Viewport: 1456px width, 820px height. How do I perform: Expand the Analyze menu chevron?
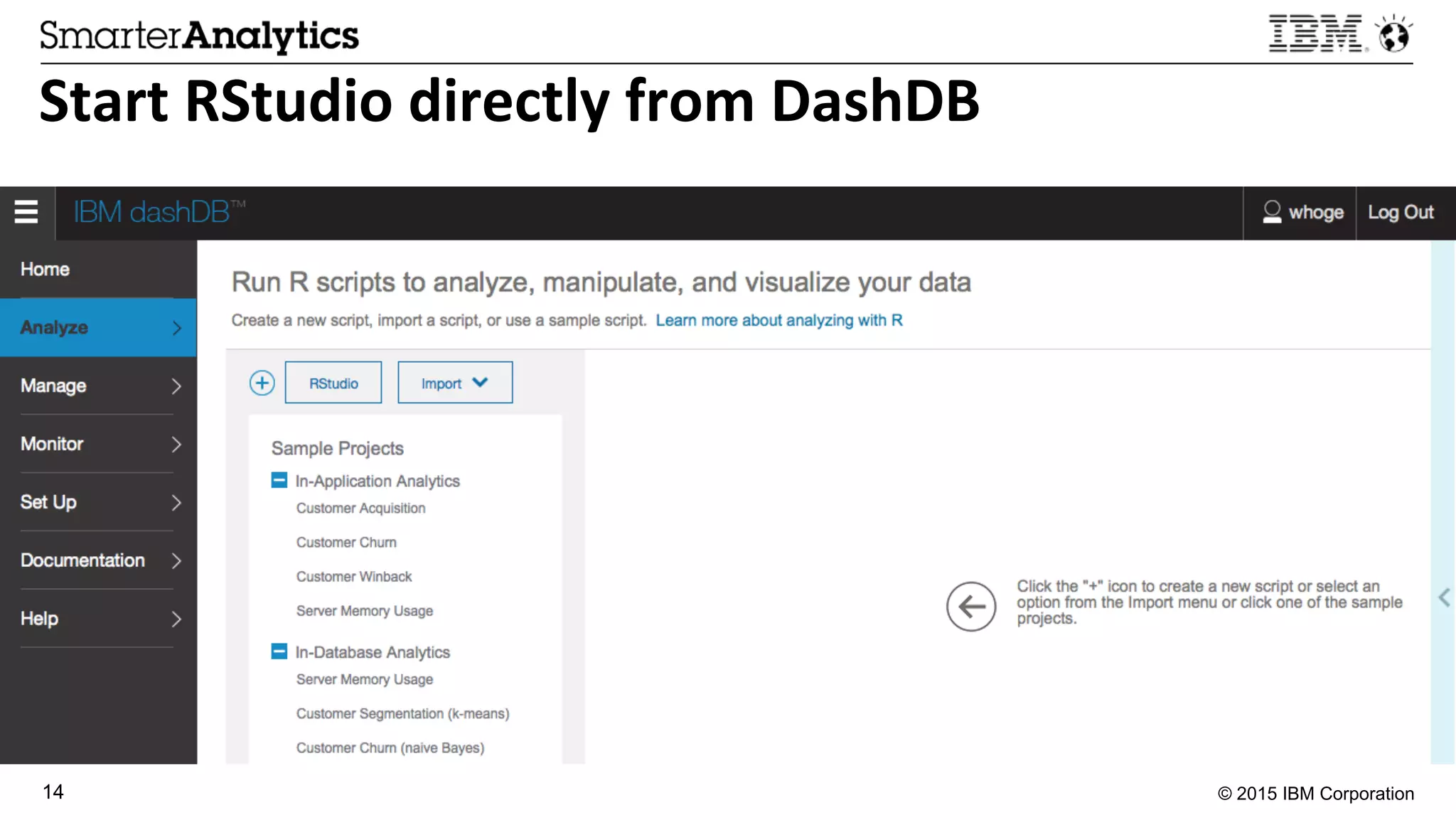[x=177, y=328]
